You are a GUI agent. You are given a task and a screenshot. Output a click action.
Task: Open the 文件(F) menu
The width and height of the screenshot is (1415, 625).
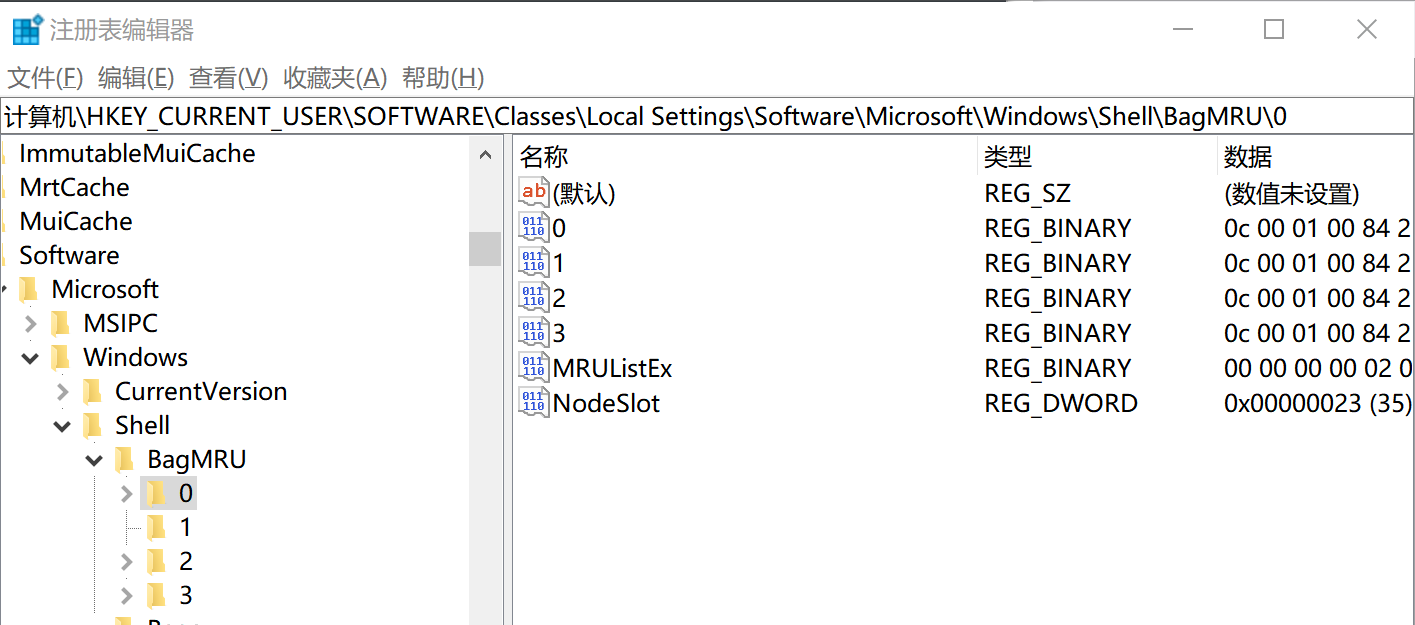(45, 78)
